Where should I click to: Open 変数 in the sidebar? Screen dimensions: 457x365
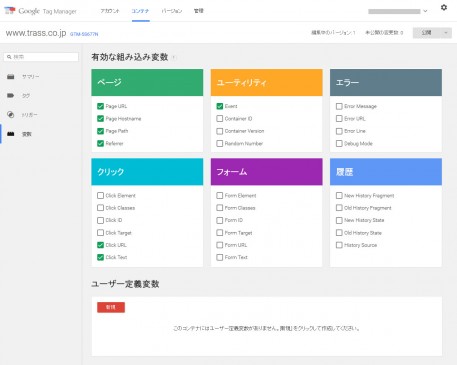pos(26,134)
